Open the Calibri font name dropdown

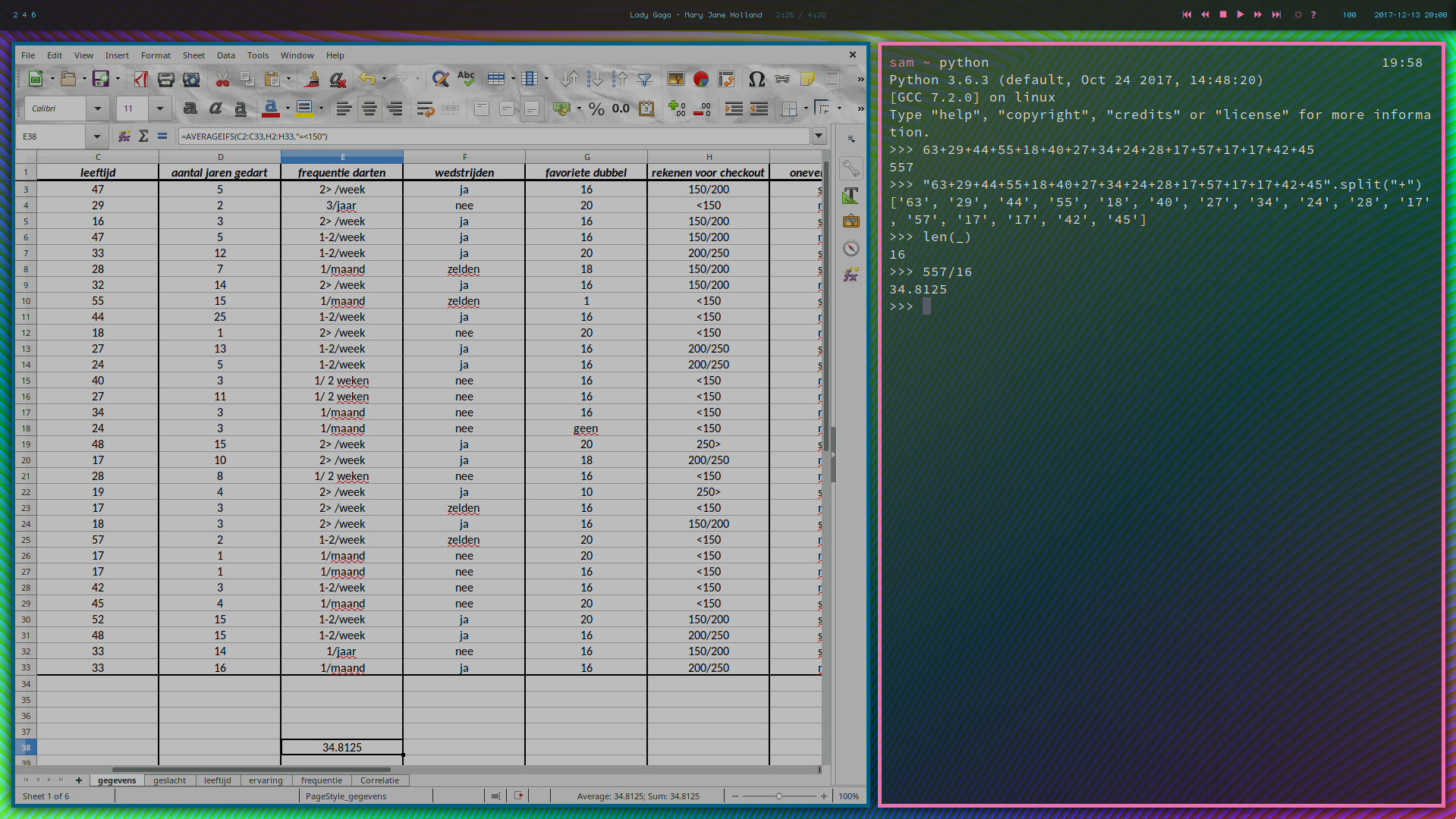click(98, 108)
